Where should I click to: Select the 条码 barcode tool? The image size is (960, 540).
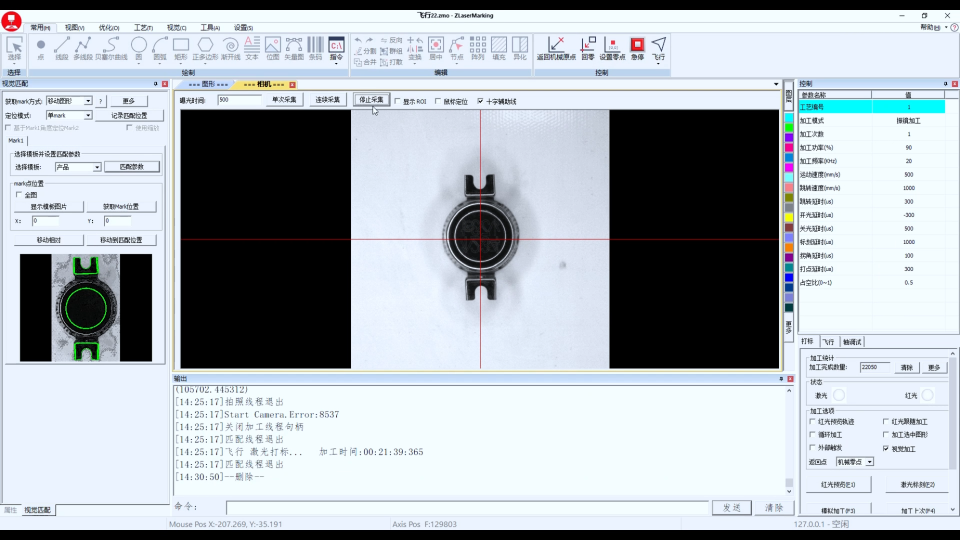click(x=315, y=49)
